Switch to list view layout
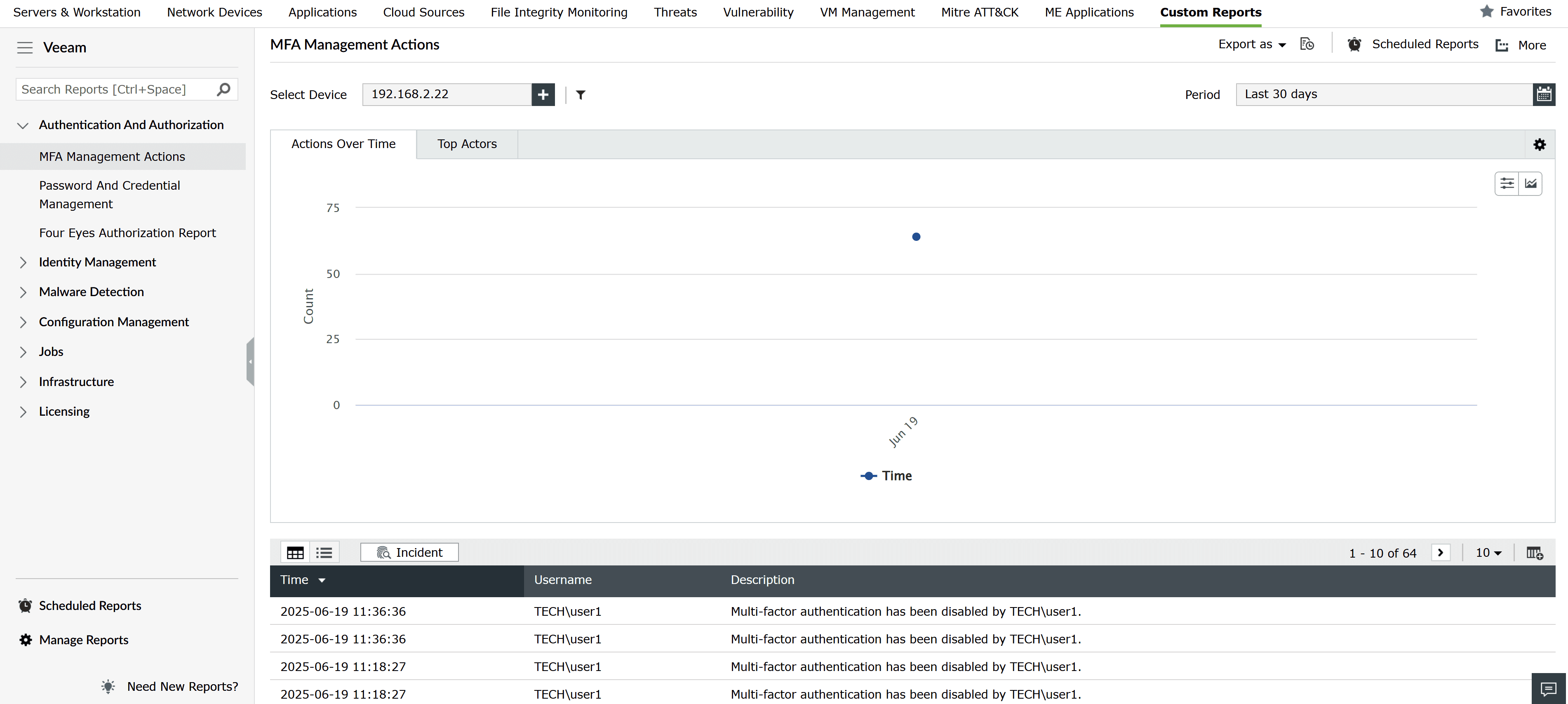1568x704 pixels. [x=324, y=552]
